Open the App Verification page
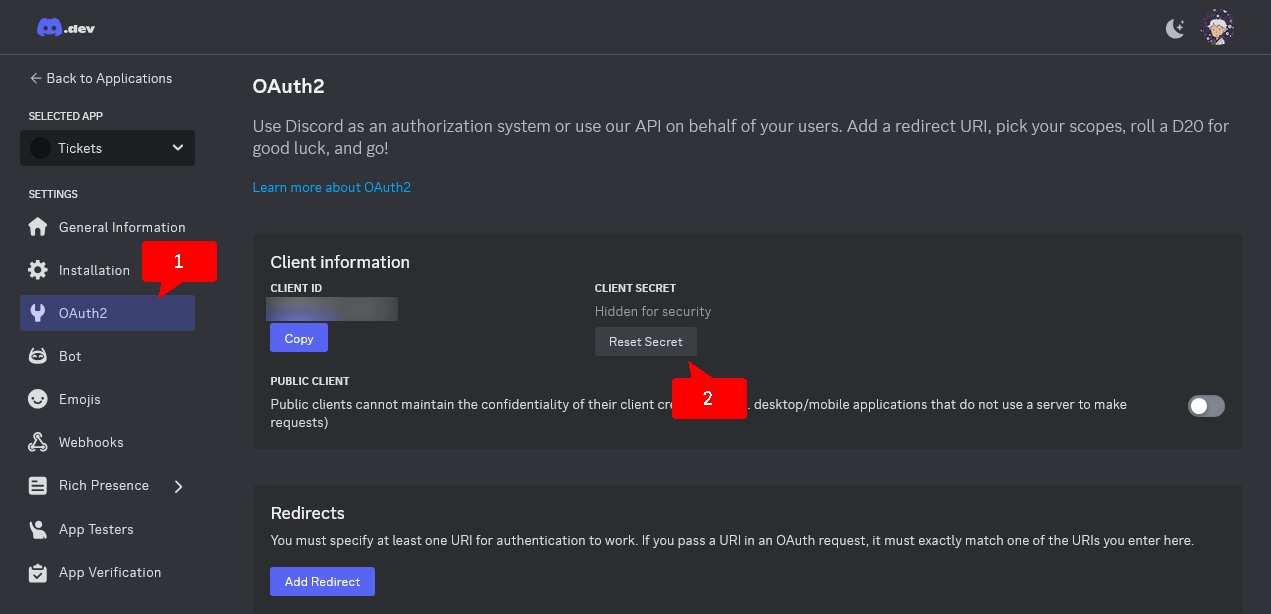The height and width of the screenshot is (614, 1271). coord(108,573)
